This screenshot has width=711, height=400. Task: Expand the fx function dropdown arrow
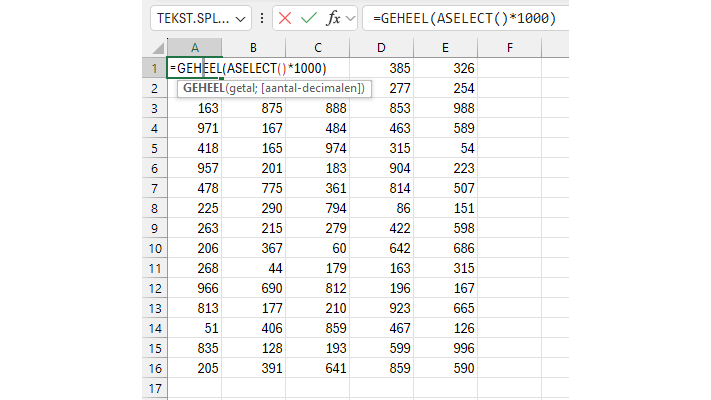coord(350,19)
